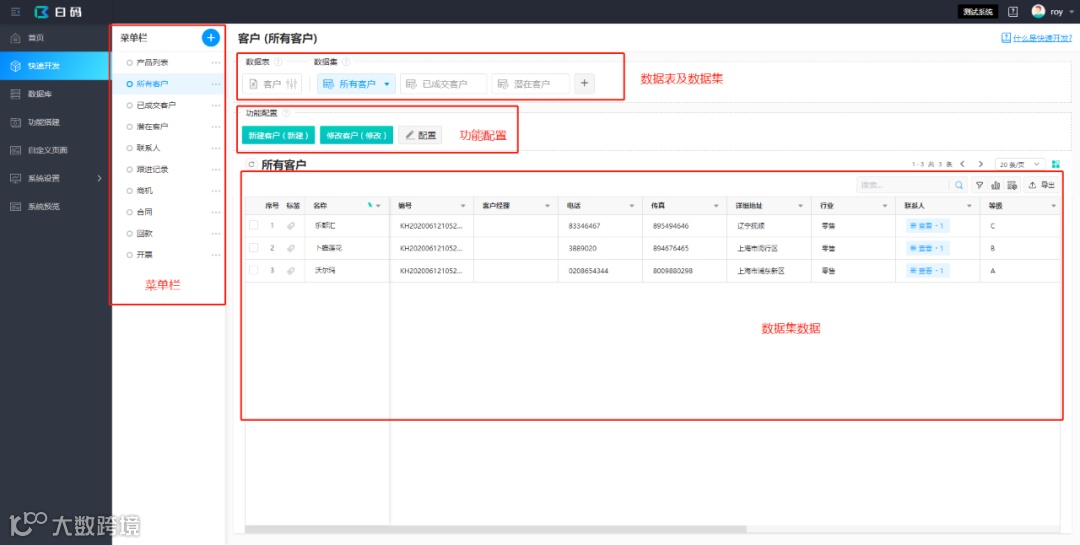
Task: Click the horizontal scrollbar under the table
Action: [496, 529]
